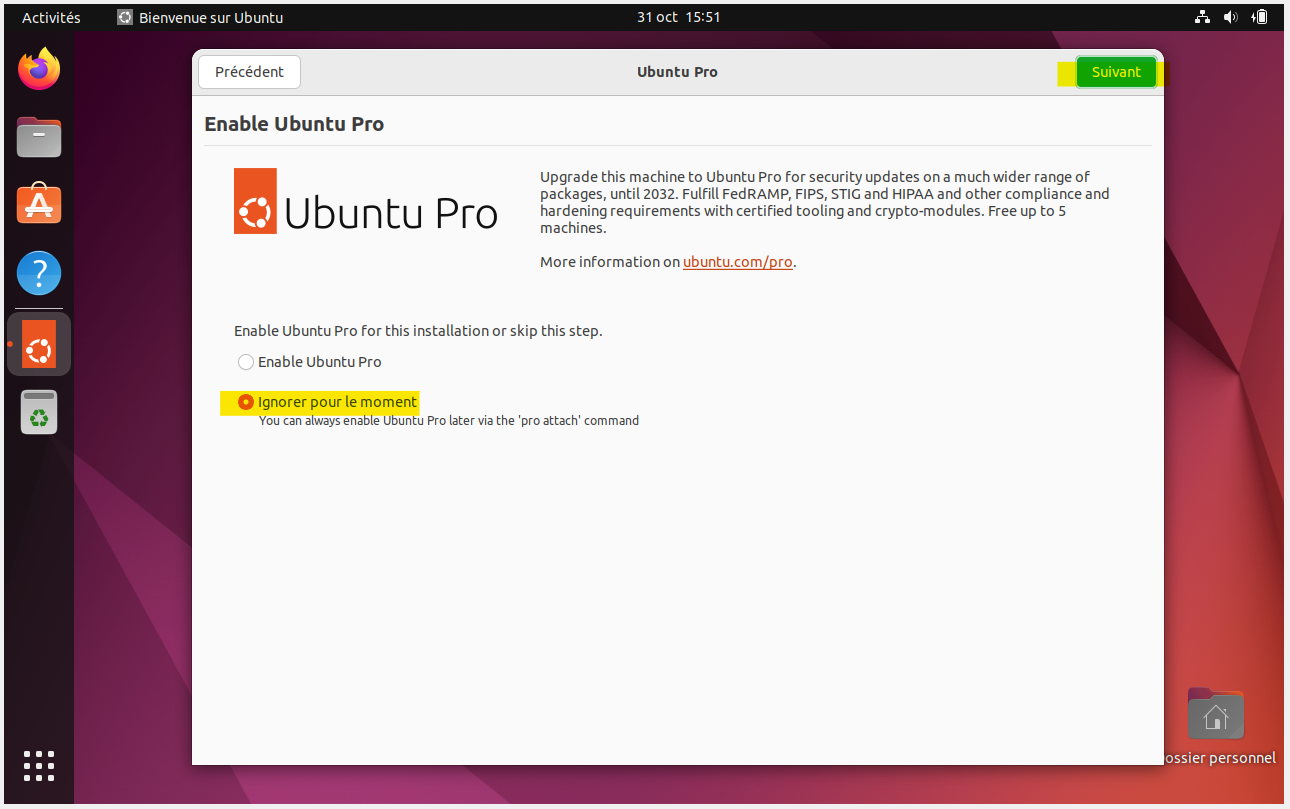Image resolution: width=1290 pixels, height=809 pixels.
Task: Click the Ubuntu Pro logo image
Action: click(366, 201)
